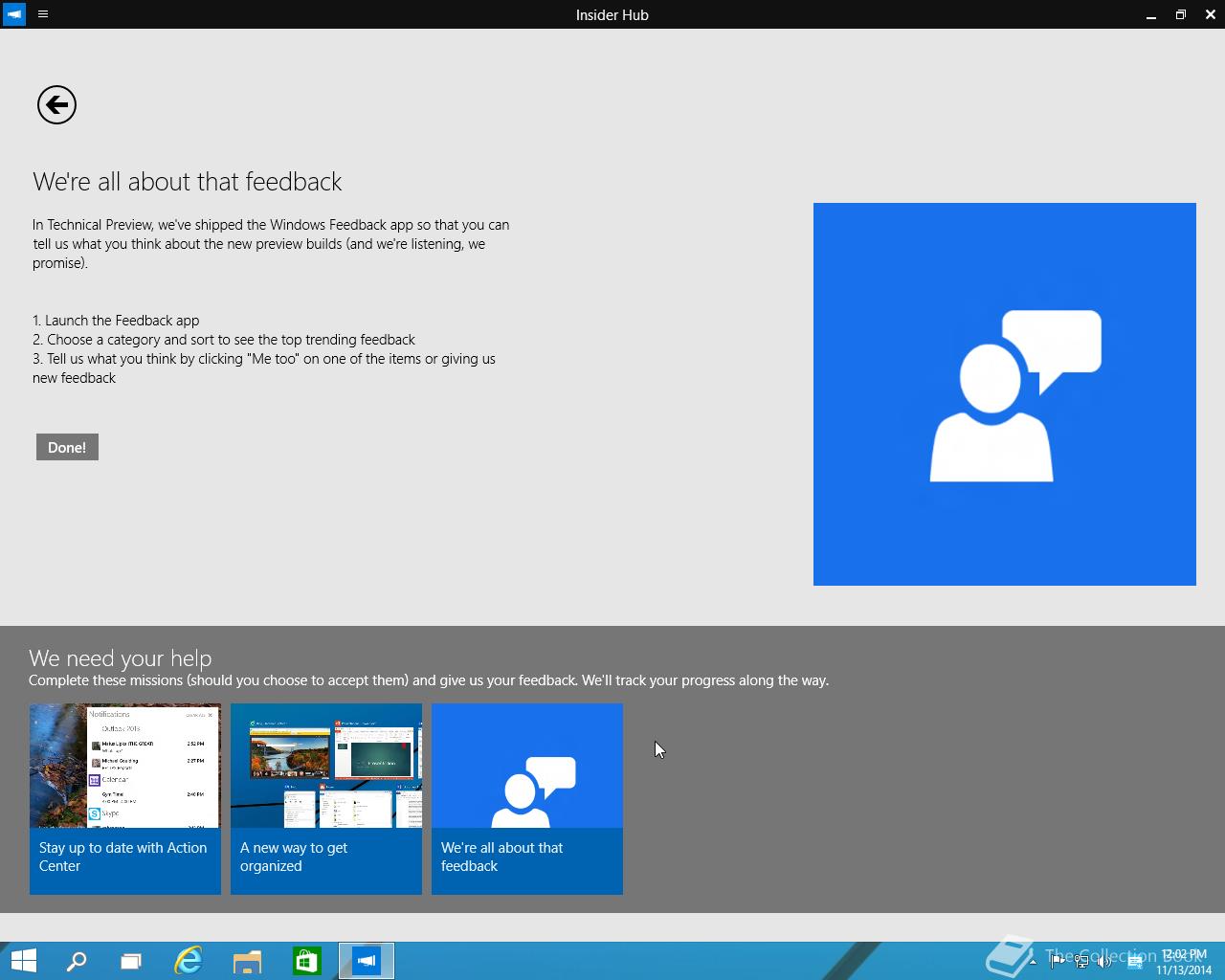
Task: Select We're all about that feedback tile
Action: pos(527,799)
